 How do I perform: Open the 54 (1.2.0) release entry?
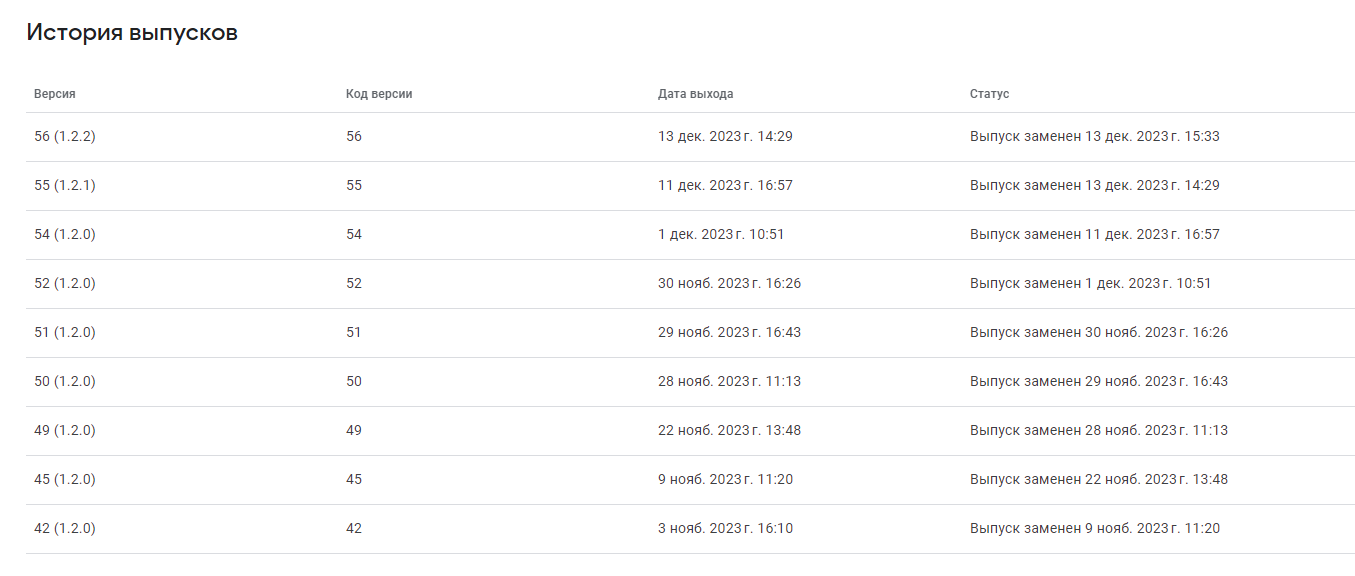[x=690, y=235]
